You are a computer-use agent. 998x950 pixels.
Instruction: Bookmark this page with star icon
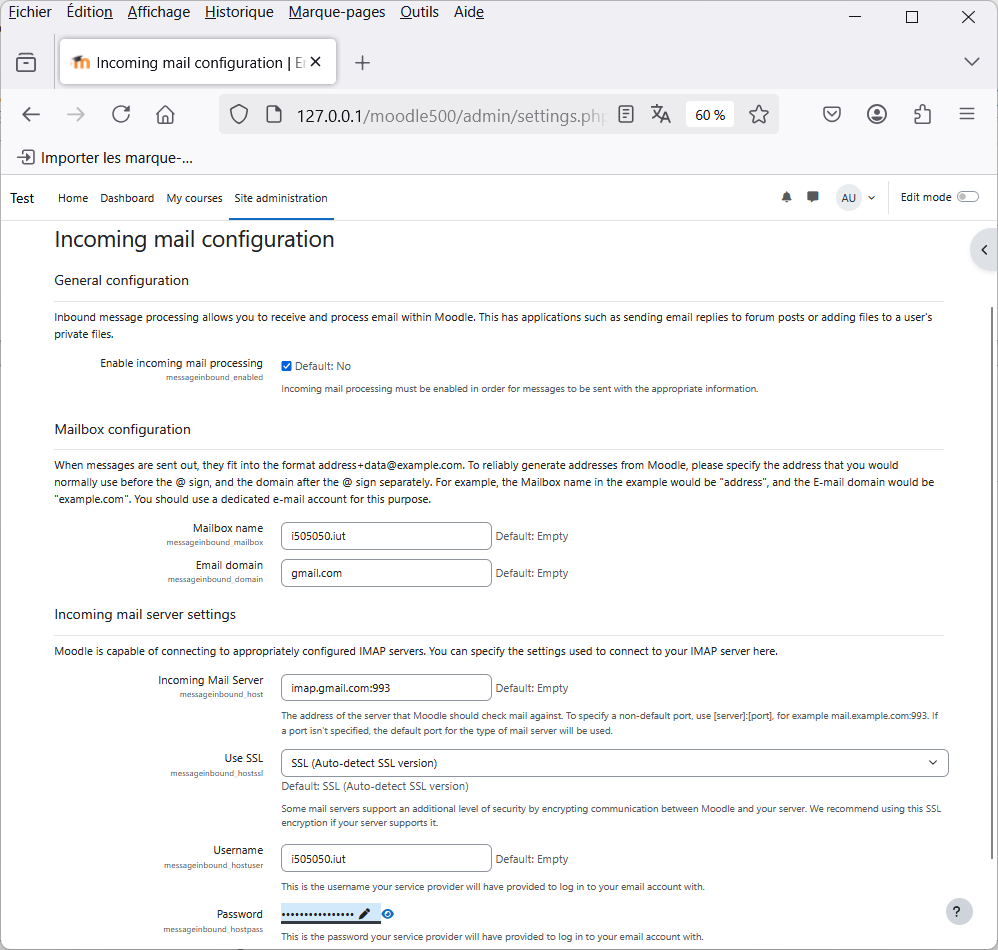[759, 115]
